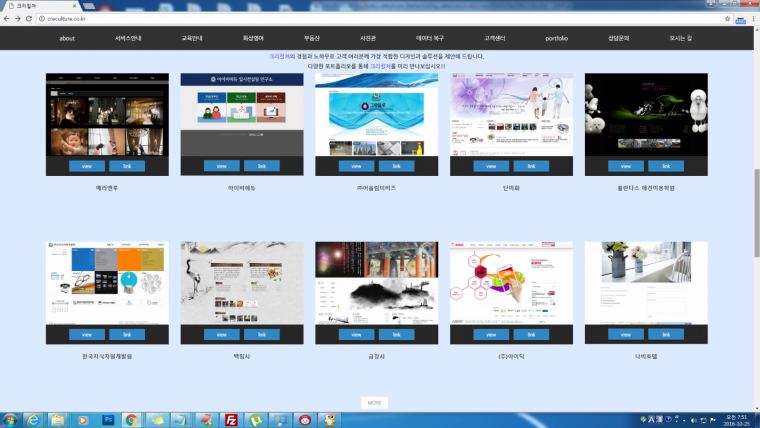The height and width of the screenshot is (428, 760).
Task: Click the blue extension icon beside the star
Action: [741, 19]
